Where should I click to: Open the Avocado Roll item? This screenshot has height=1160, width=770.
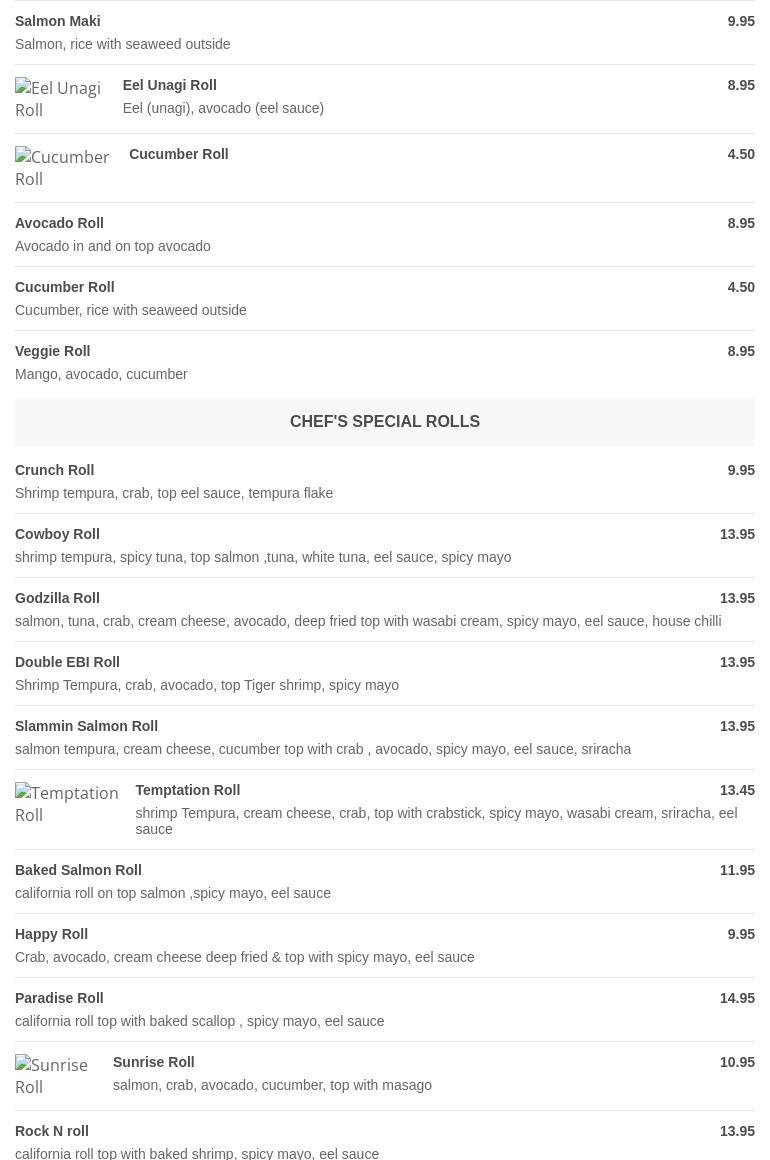[60, 223]
